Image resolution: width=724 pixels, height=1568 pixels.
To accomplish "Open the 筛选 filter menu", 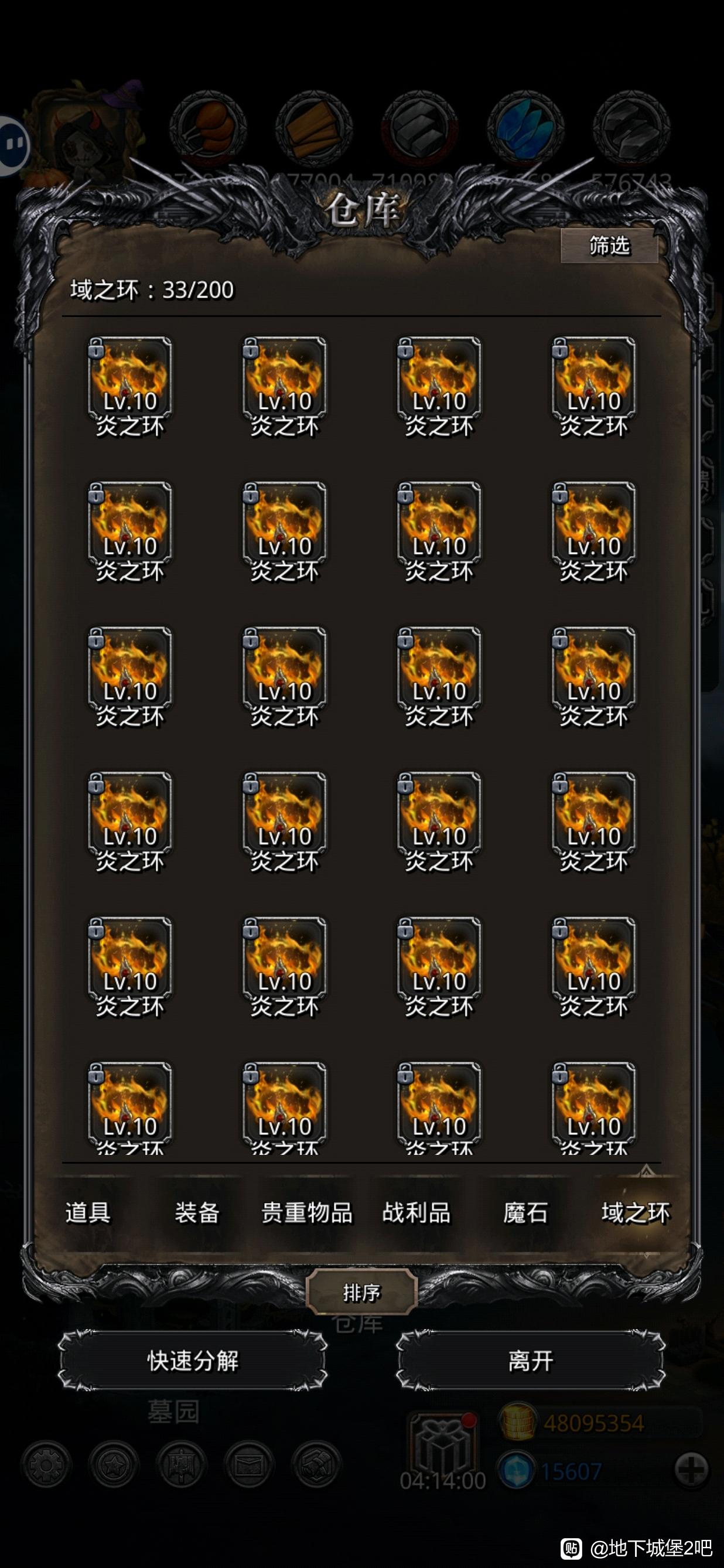I will click(x=609, y=246).
